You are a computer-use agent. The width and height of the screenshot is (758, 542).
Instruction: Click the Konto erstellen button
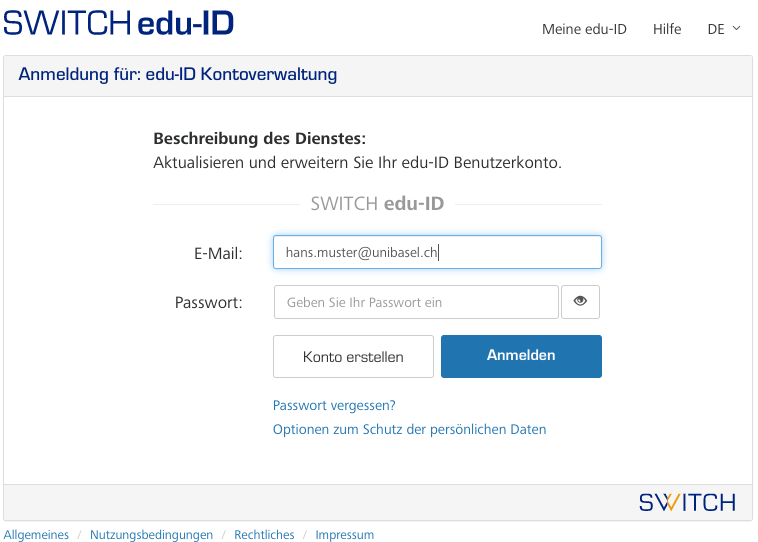(353, 356)
